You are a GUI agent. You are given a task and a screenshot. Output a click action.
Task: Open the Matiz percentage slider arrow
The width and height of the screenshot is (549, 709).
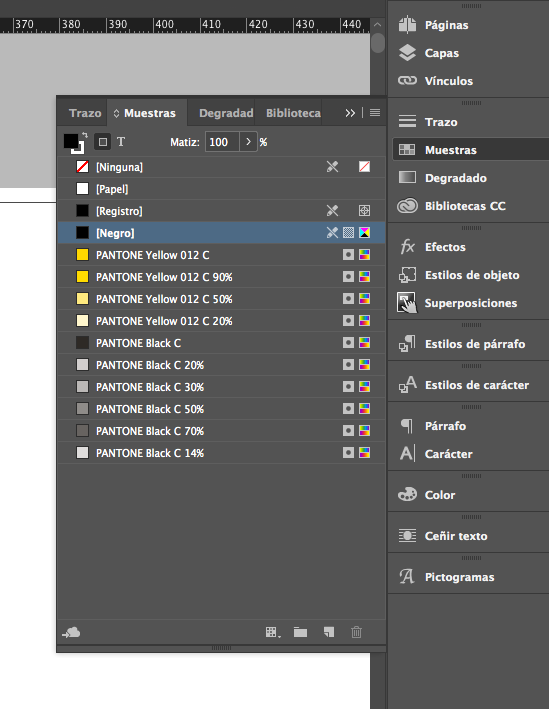tap(248, 142)
